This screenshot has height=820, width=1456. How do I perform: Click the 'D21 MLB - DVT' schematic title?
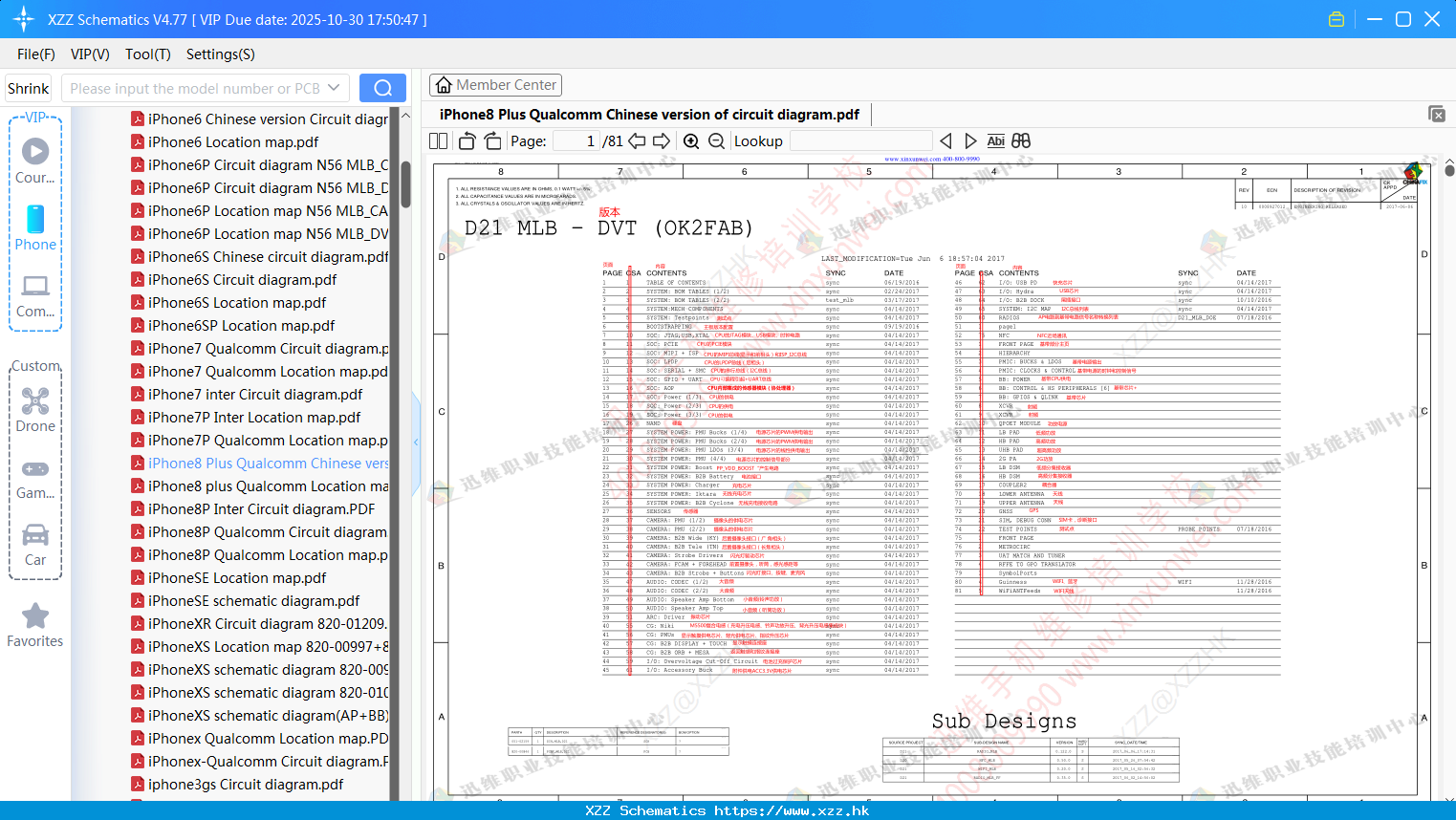pyautogui.click(x=608, y=227)
